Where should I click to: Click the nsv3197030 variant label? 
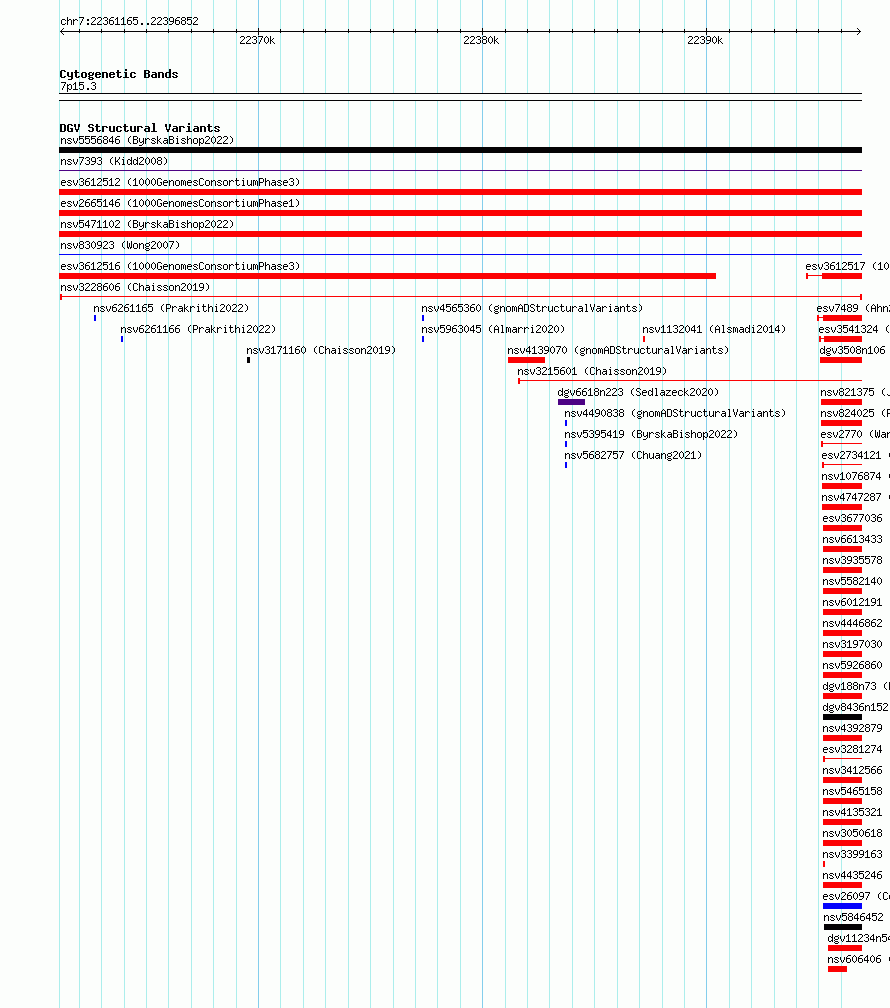852,644
